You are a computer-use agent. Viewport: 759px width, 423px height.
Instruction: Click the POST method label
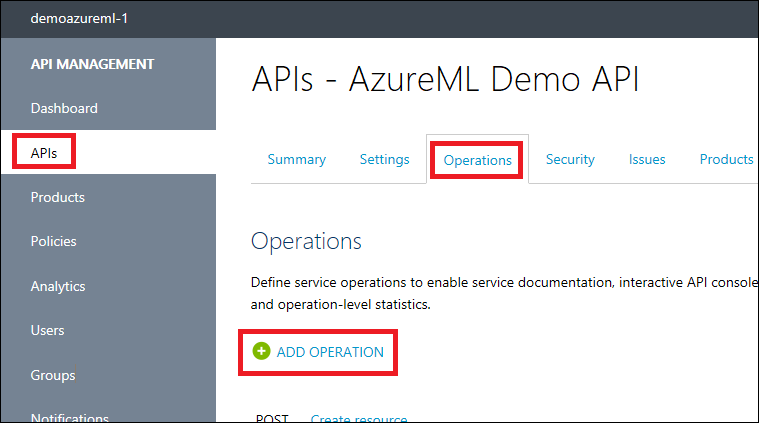pos(272,418)
